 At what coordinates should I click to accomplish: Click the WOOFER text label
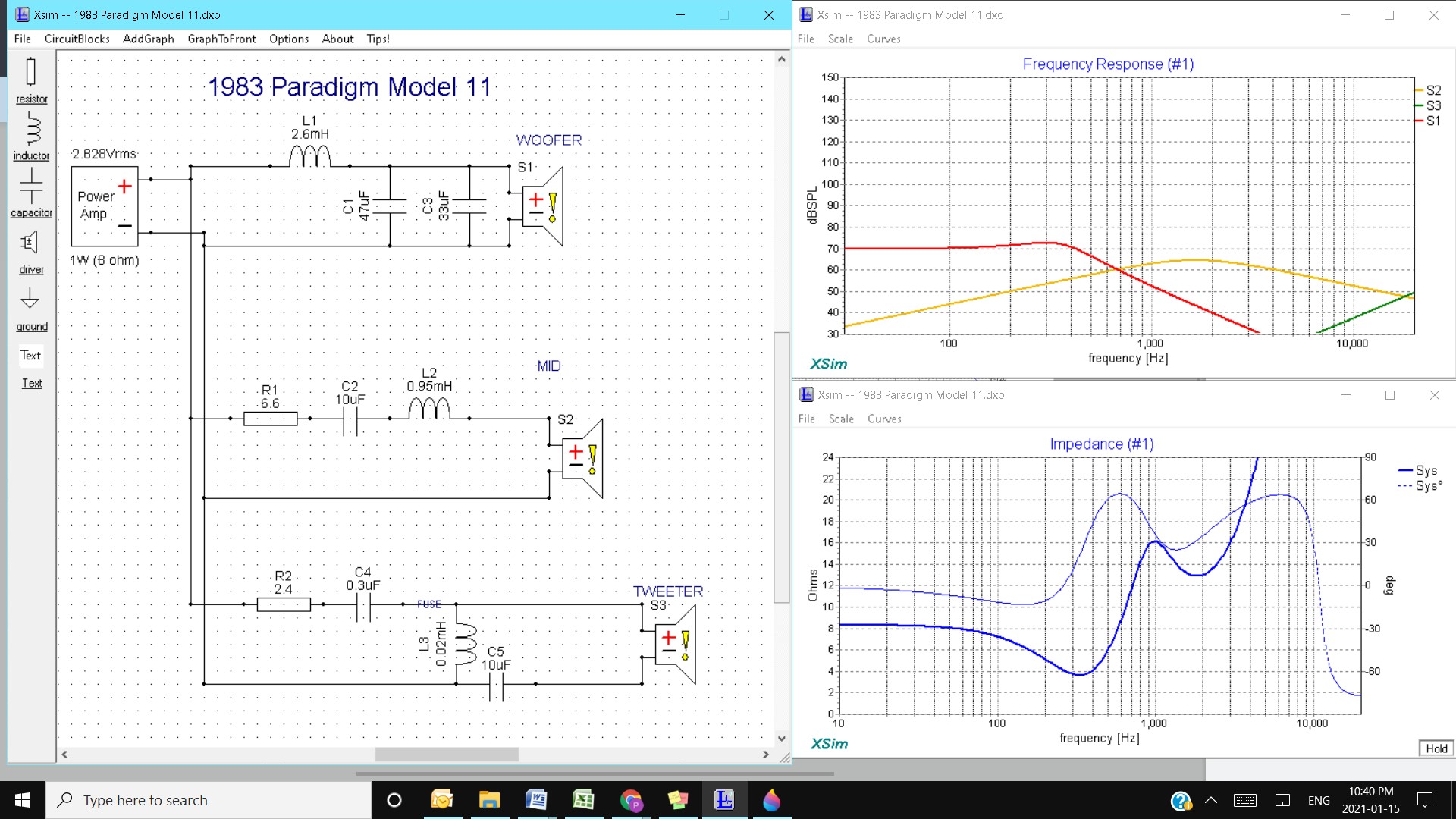(x=549, y=140)
